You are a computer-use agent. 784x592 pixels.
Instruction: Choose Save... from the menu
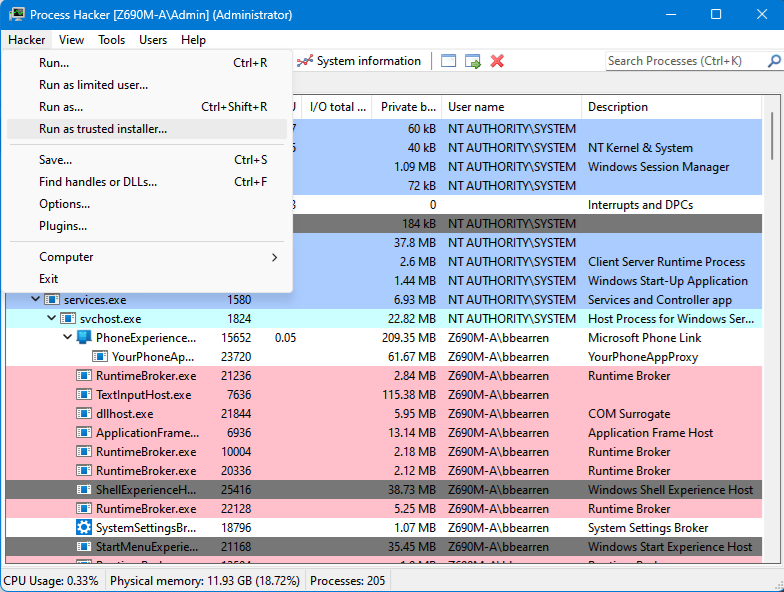(x=147, y=160)
